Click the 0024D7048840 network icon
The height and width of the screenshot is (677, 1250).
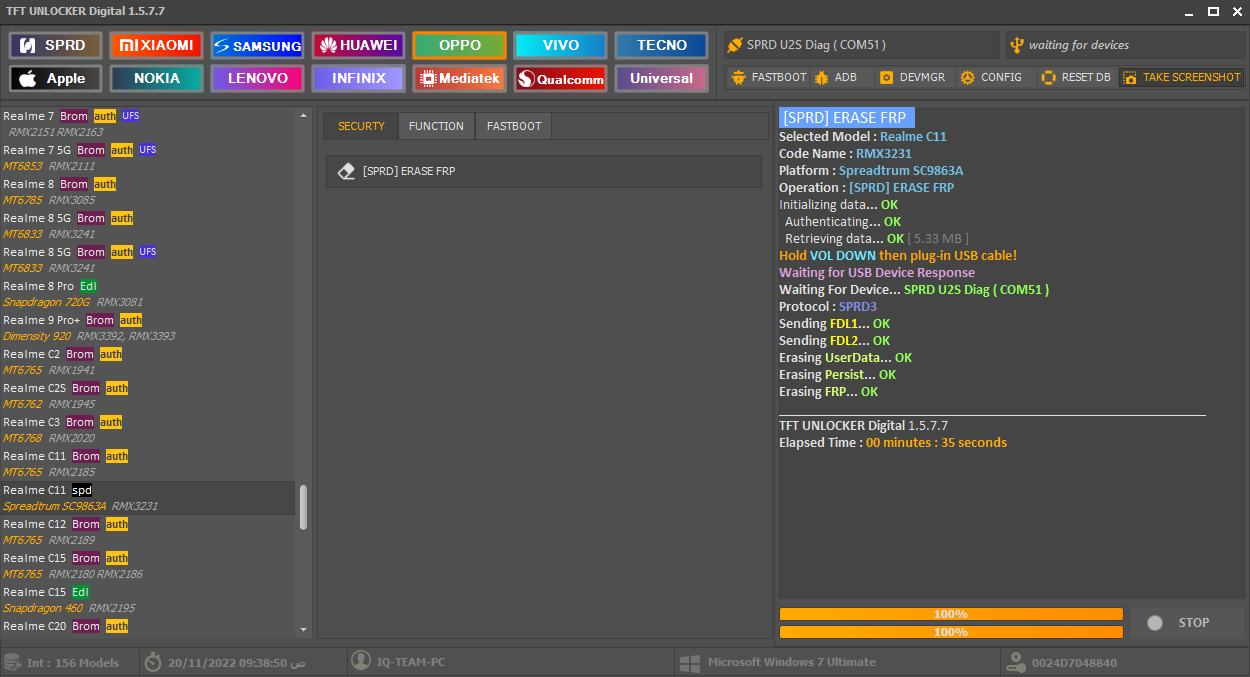click(1015, 662)
